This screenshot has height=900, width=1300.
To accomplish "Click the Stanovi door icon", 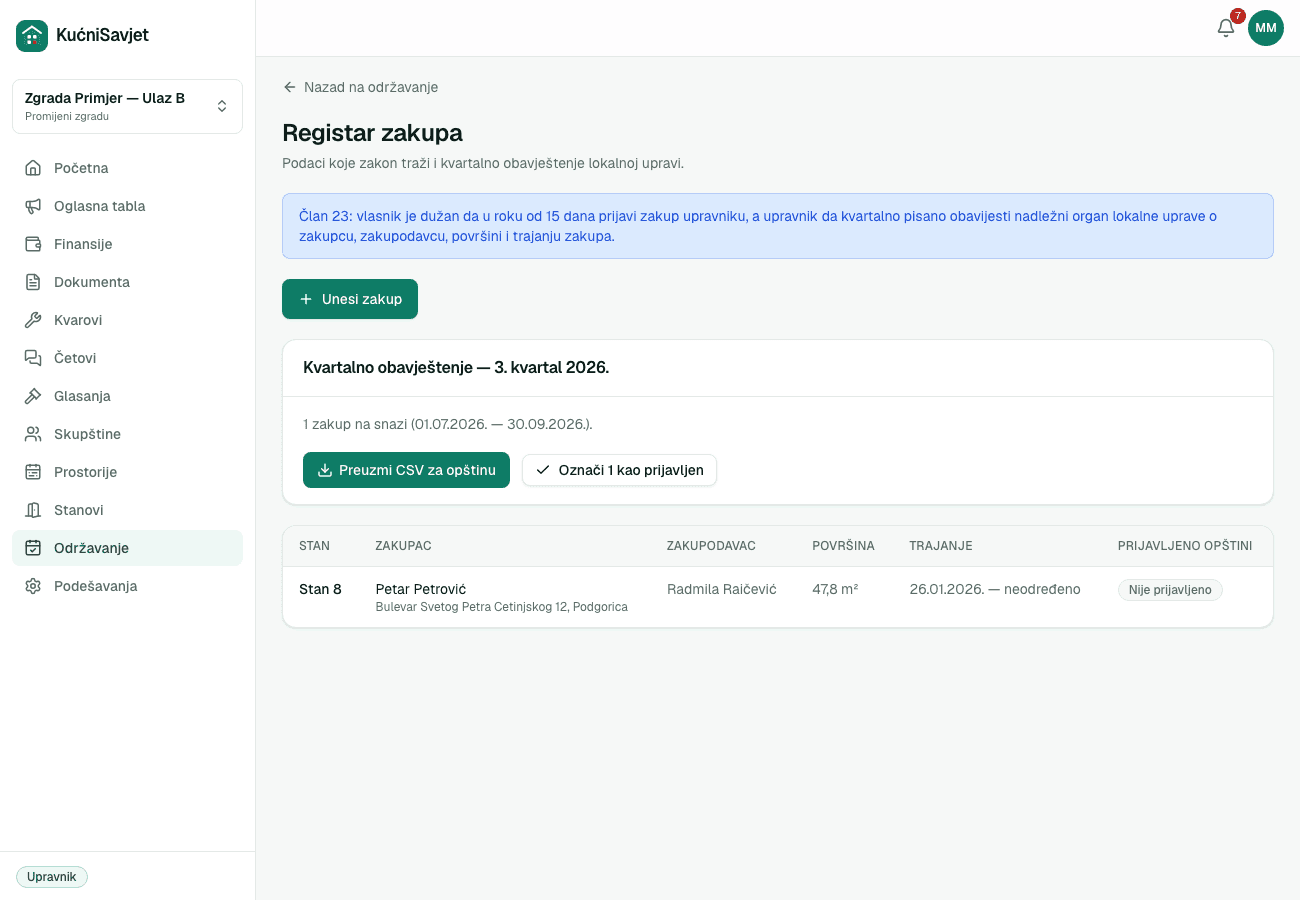I will pyautogui.click(x=33, y=510).
